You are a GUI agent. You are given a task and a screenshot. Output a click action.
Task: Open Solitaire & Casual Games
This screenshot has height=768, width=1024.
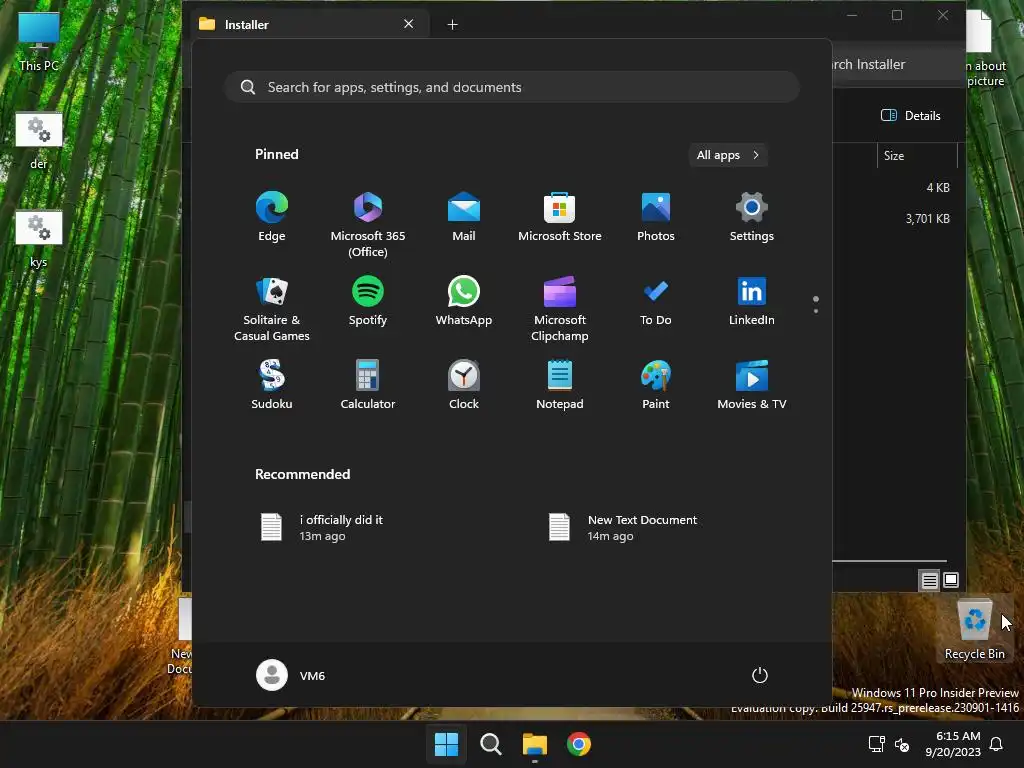tap(272, 308)
